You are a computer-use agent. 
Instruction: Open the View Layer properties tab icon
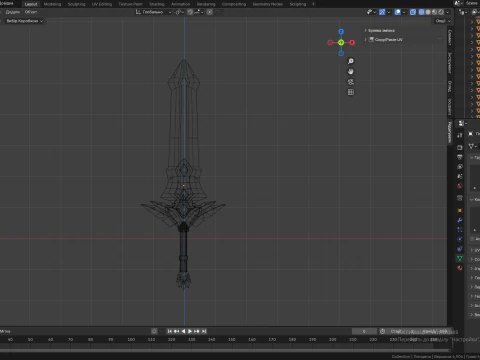[460, 166]
